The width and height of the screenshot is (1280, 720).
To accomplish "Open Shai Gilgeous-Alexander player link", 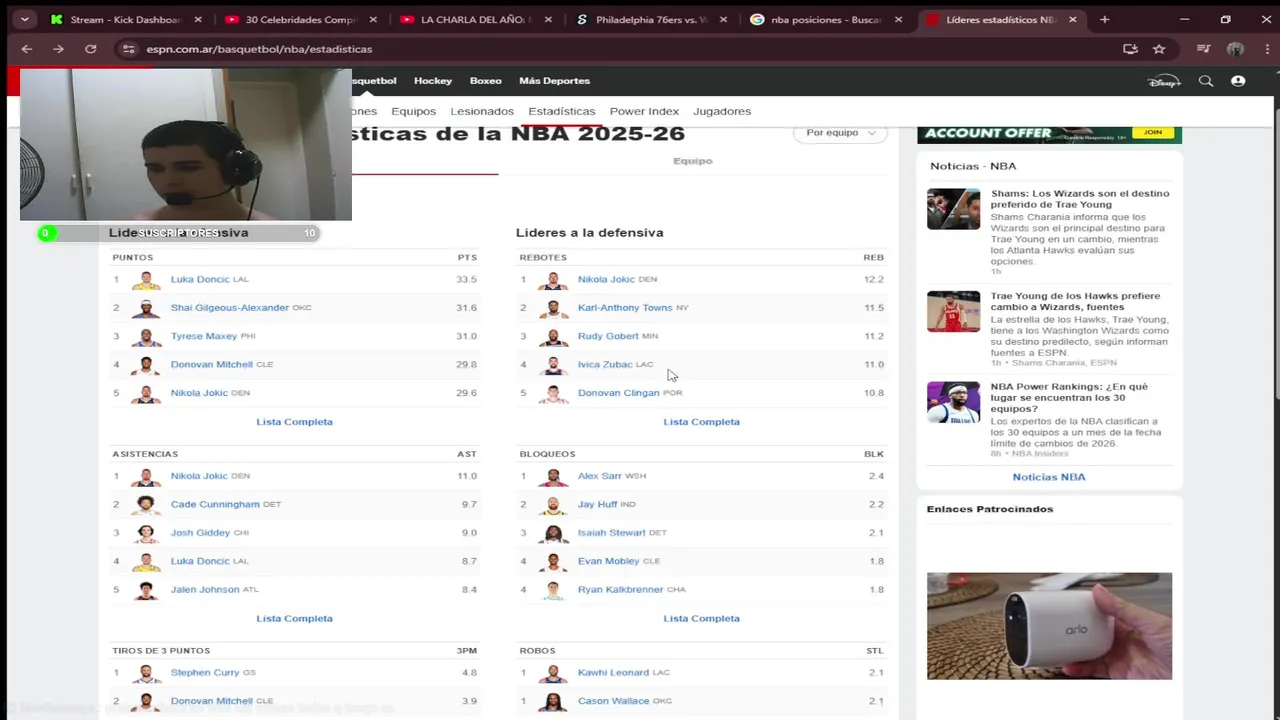I will point(229,308).
